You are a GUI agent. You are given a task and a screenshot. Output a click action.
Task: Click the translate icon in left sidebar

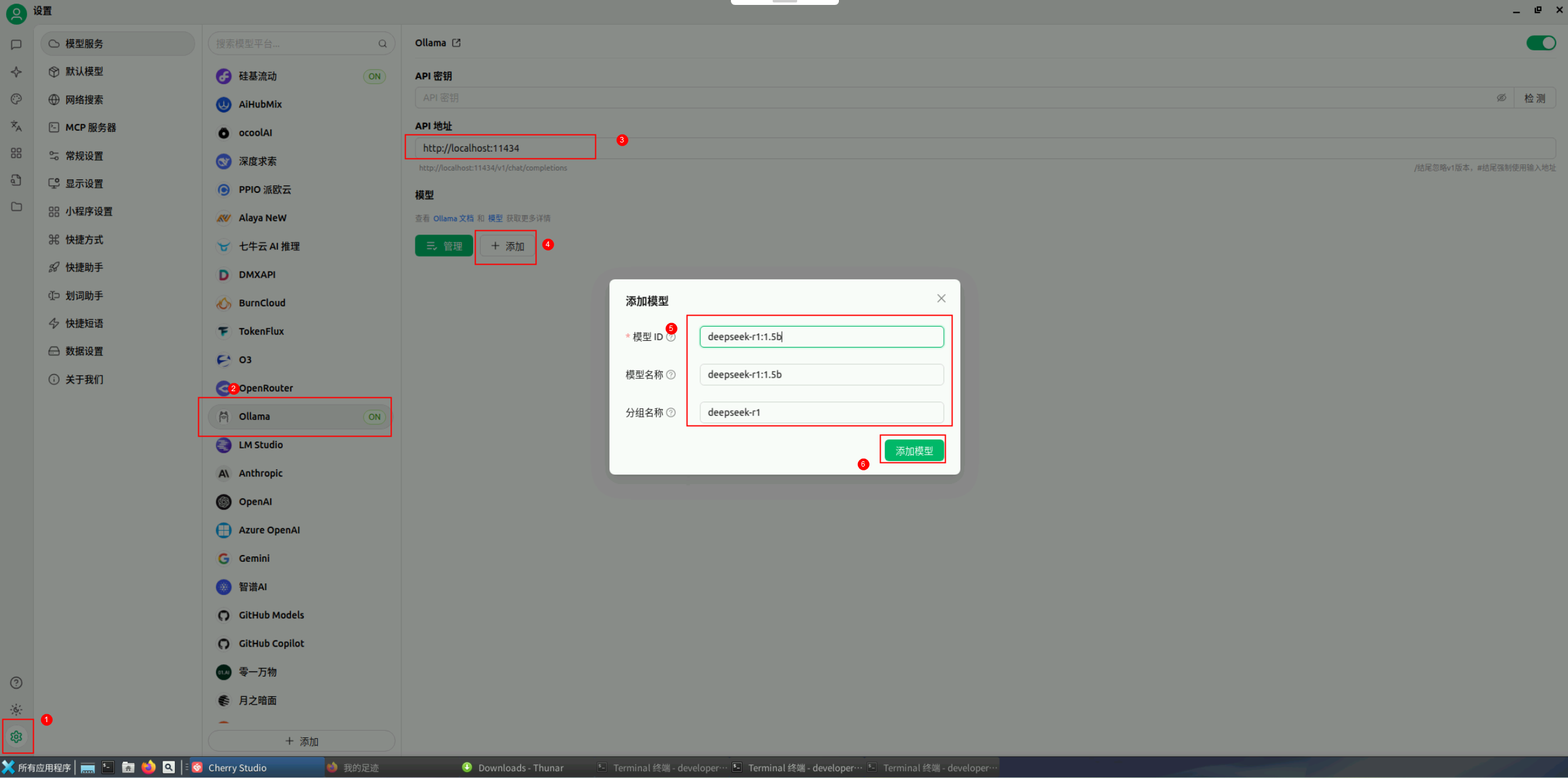[17, 126]
